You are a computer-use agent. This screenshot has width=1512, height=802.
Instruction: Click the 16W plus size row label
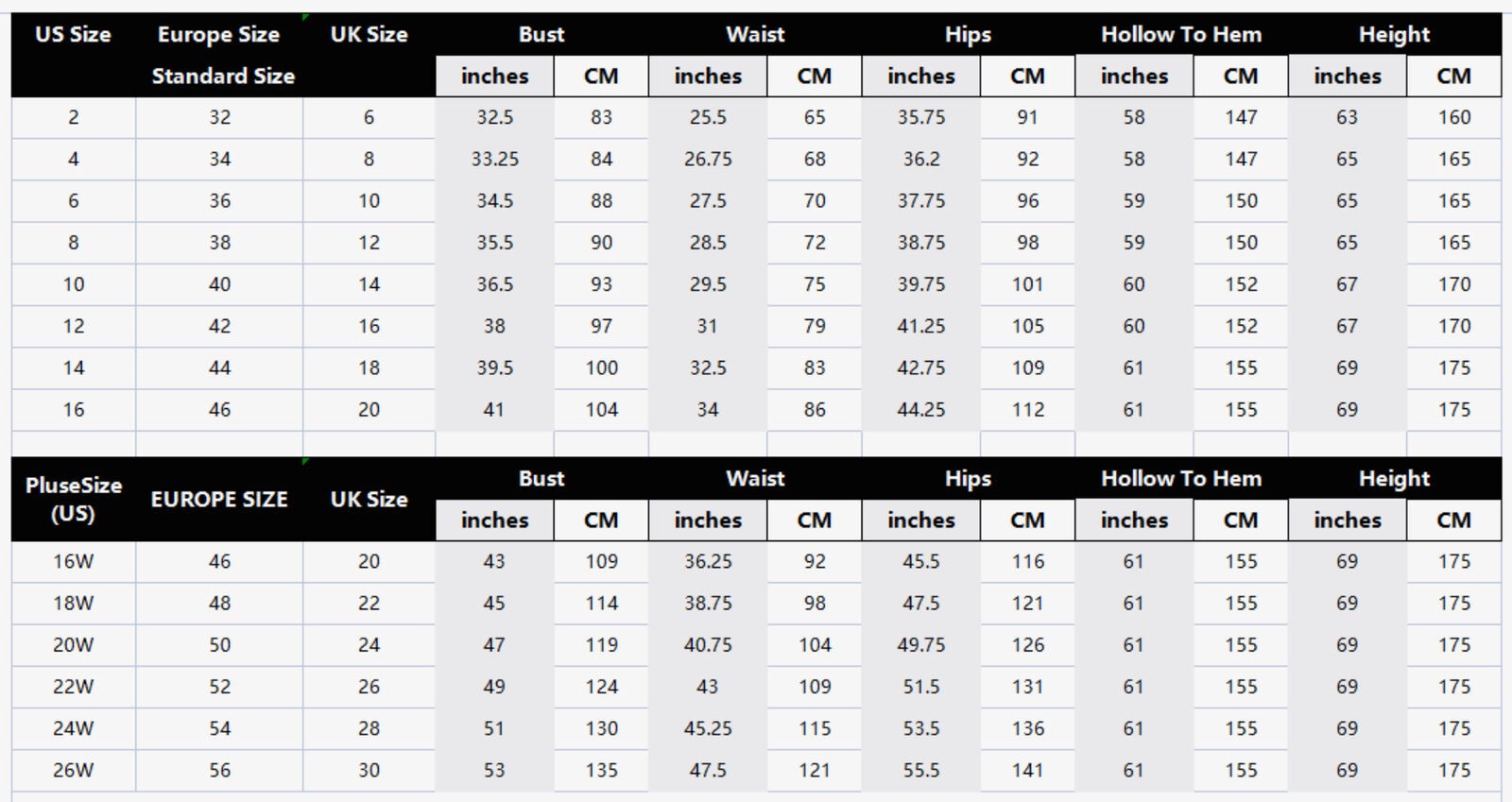(x=73, y=562)
